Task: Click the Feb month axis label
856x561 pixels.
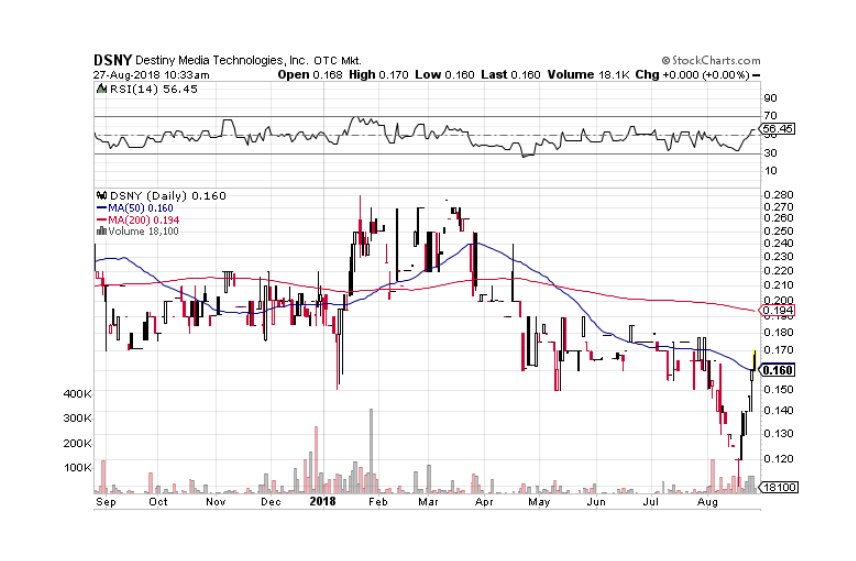Action: [378, 502]
